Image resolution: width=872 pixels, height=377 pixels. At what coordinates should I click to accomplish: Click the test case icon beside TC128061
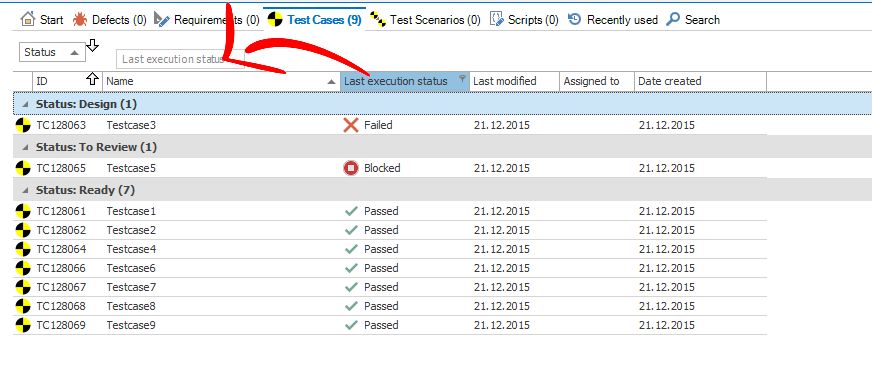pyautogui.click(x=23, y=211)
